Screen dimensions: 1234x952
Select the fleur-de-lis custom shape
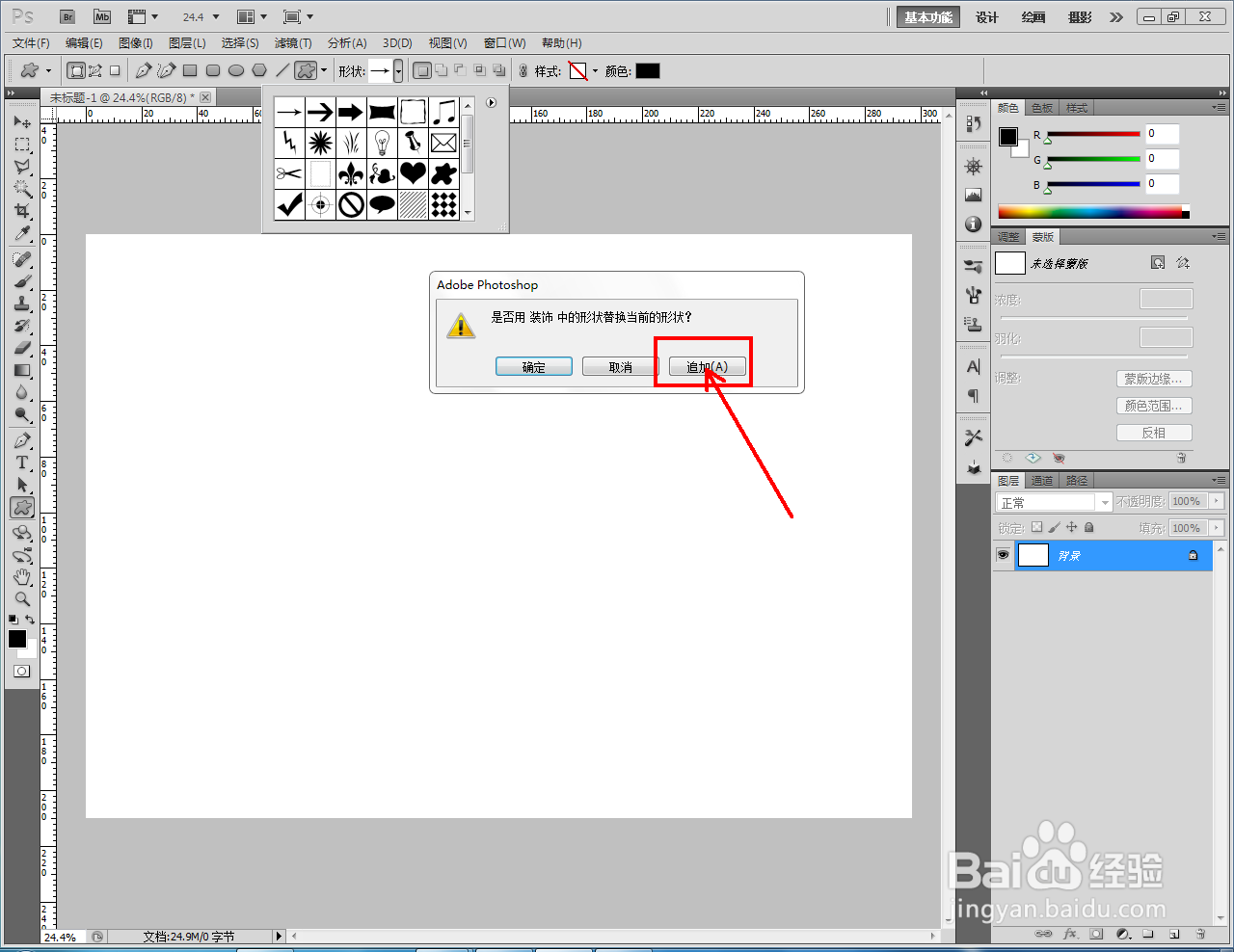pyautogui.click(x=351, y=174)
